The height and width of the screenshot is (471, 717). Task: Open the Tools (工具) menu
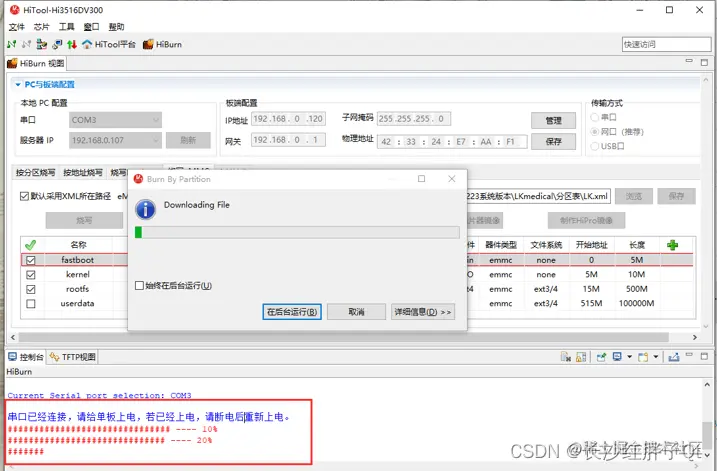click(x=66, y=27)
